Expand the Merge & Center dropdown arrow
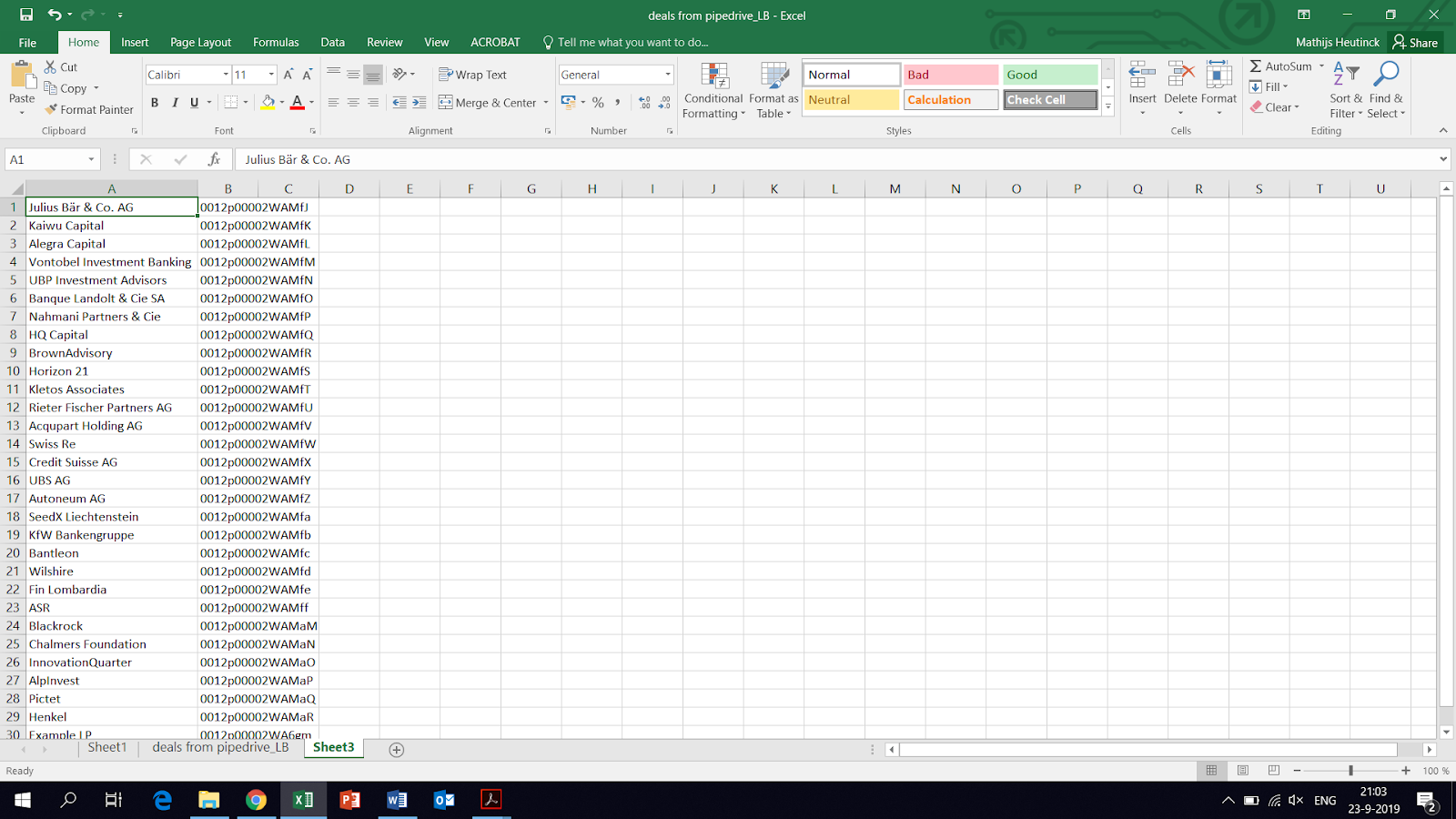The image size is (1456, 819). (546, 103)
